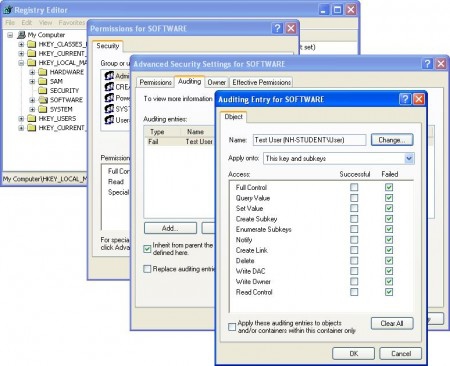Click help button in Auditing Entry title bar
The image size is (450, 366).
click(405, 99)
